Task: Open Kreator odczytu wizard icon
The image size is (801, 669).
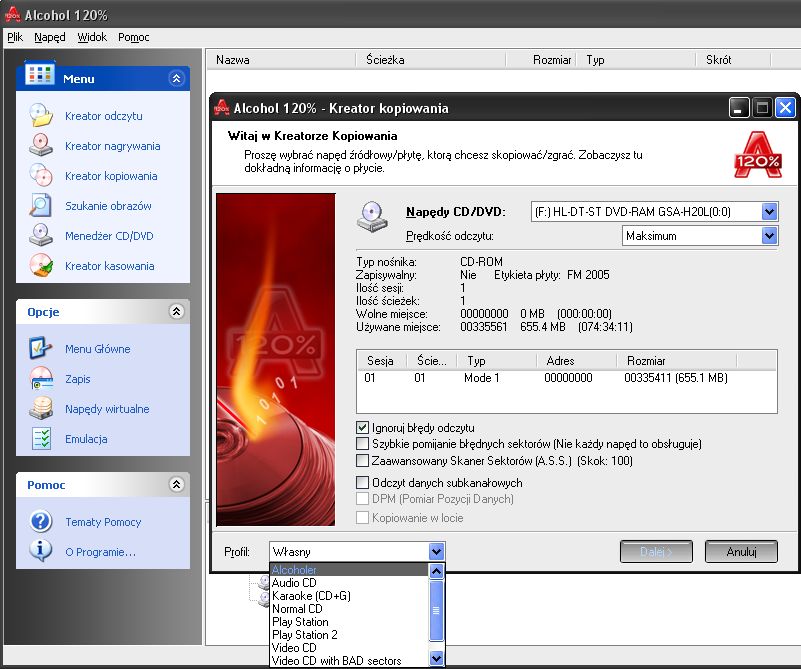Action: pyautogui.click(x=41, y=115)
